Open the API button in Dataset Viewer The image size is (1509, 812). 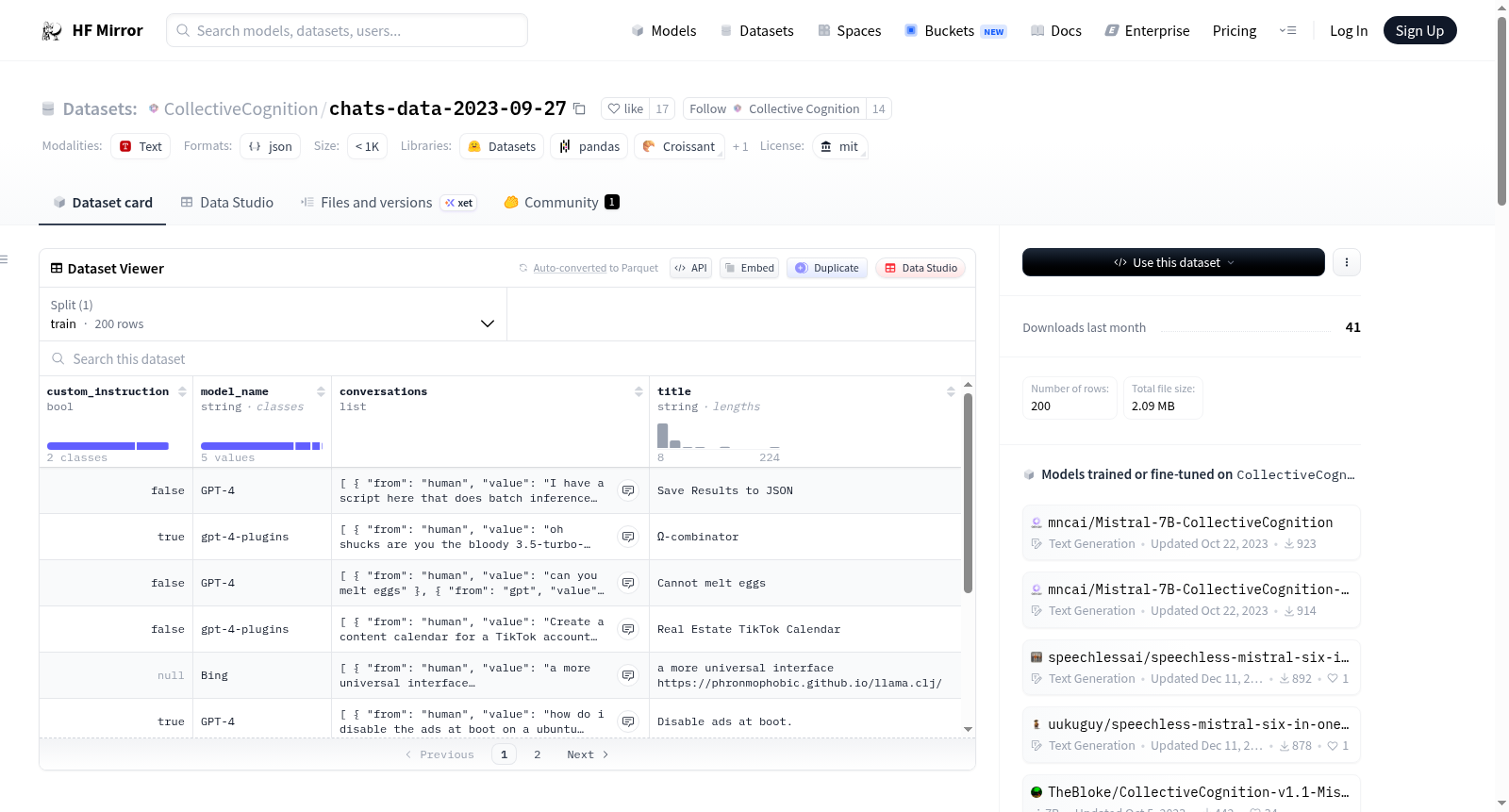pyautogui.click(x=690, y=268)
